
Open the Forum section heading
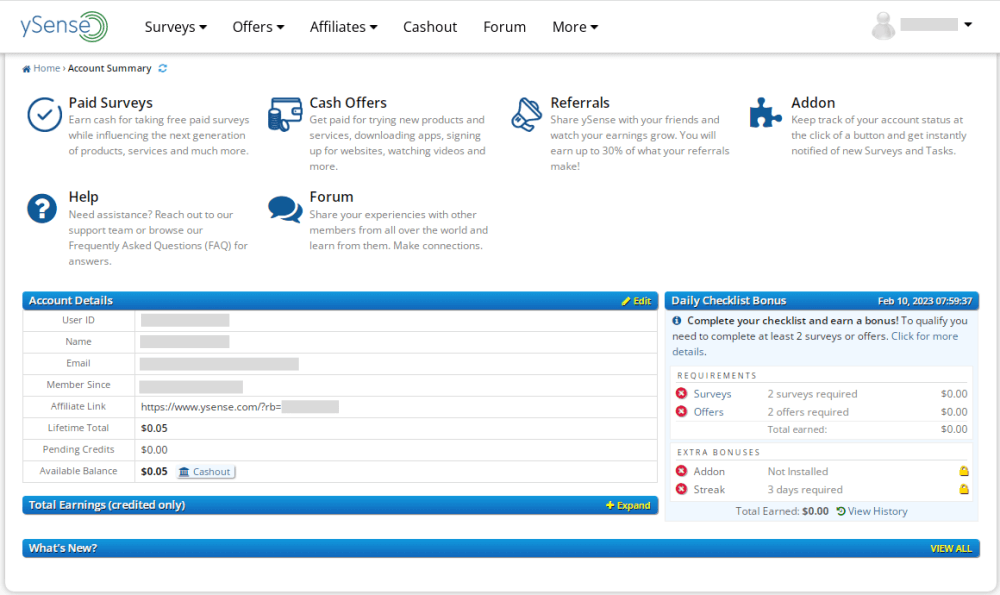click(331, 197)
